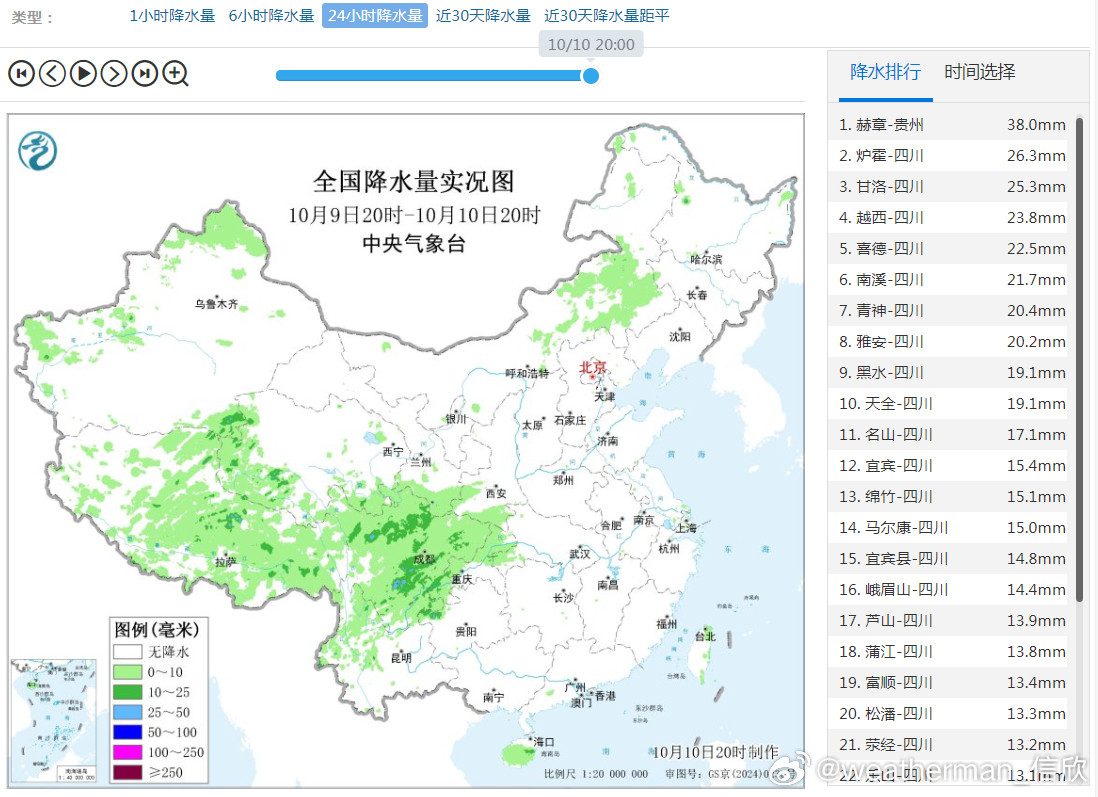Viewport: 1098px width, 797px height.
Task: Switch to 降水排行 tab
Action: point(885,71)
